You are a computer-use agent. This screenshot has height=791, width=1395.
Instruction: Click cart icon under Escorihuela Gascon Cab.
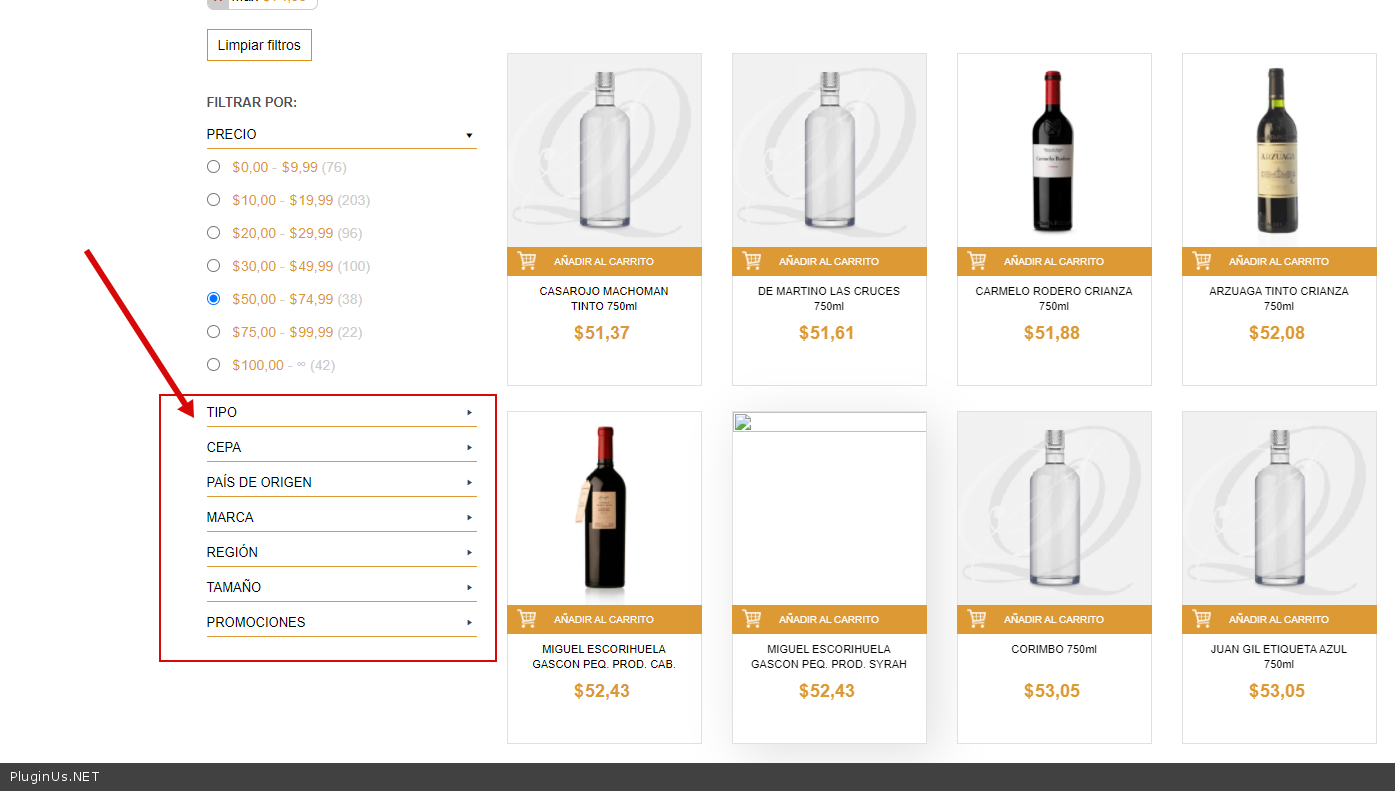[527, 619]
